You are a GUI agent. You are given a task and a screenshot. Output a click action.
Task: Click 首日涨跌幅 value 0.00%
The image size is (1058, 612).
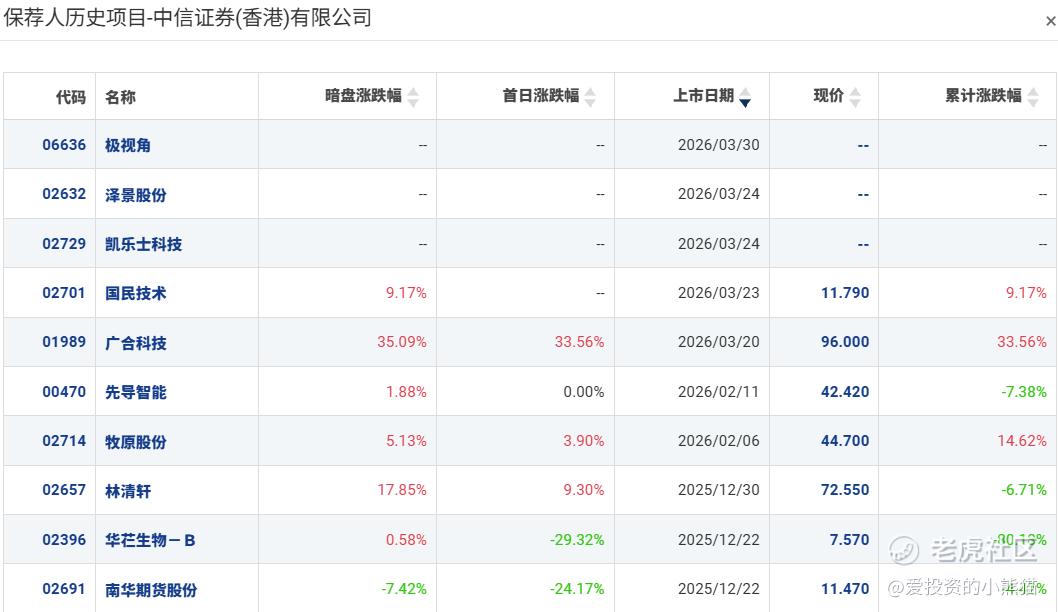(584, 392)
